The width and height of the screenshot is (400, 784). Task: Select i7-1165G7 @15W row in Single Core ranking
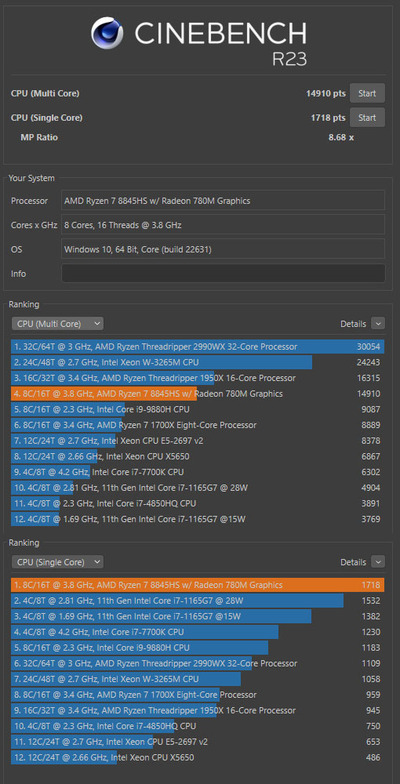198,616
